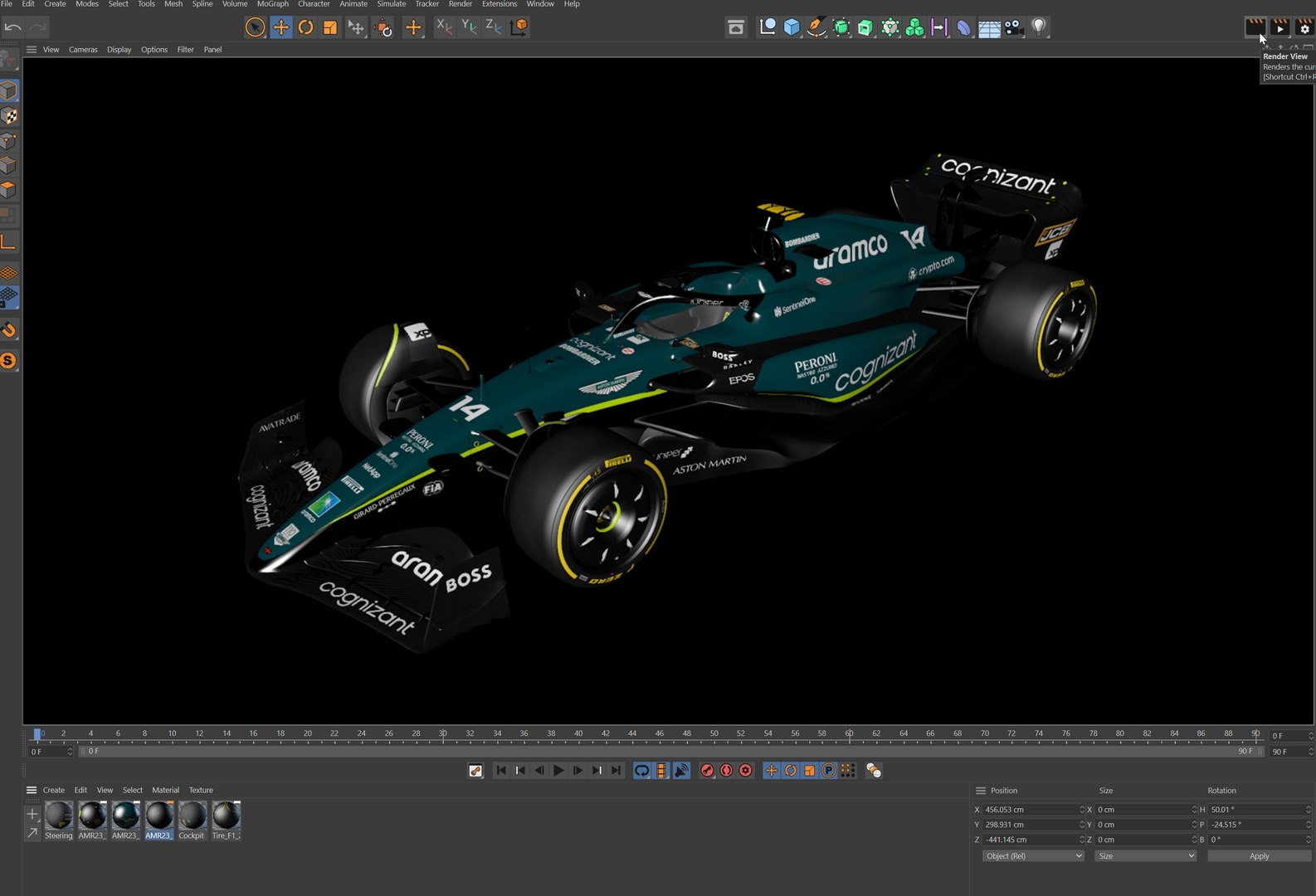Viewport: 1316px width, 896px height.
Task: Add a Light object
Action: tap(1039, 27)
